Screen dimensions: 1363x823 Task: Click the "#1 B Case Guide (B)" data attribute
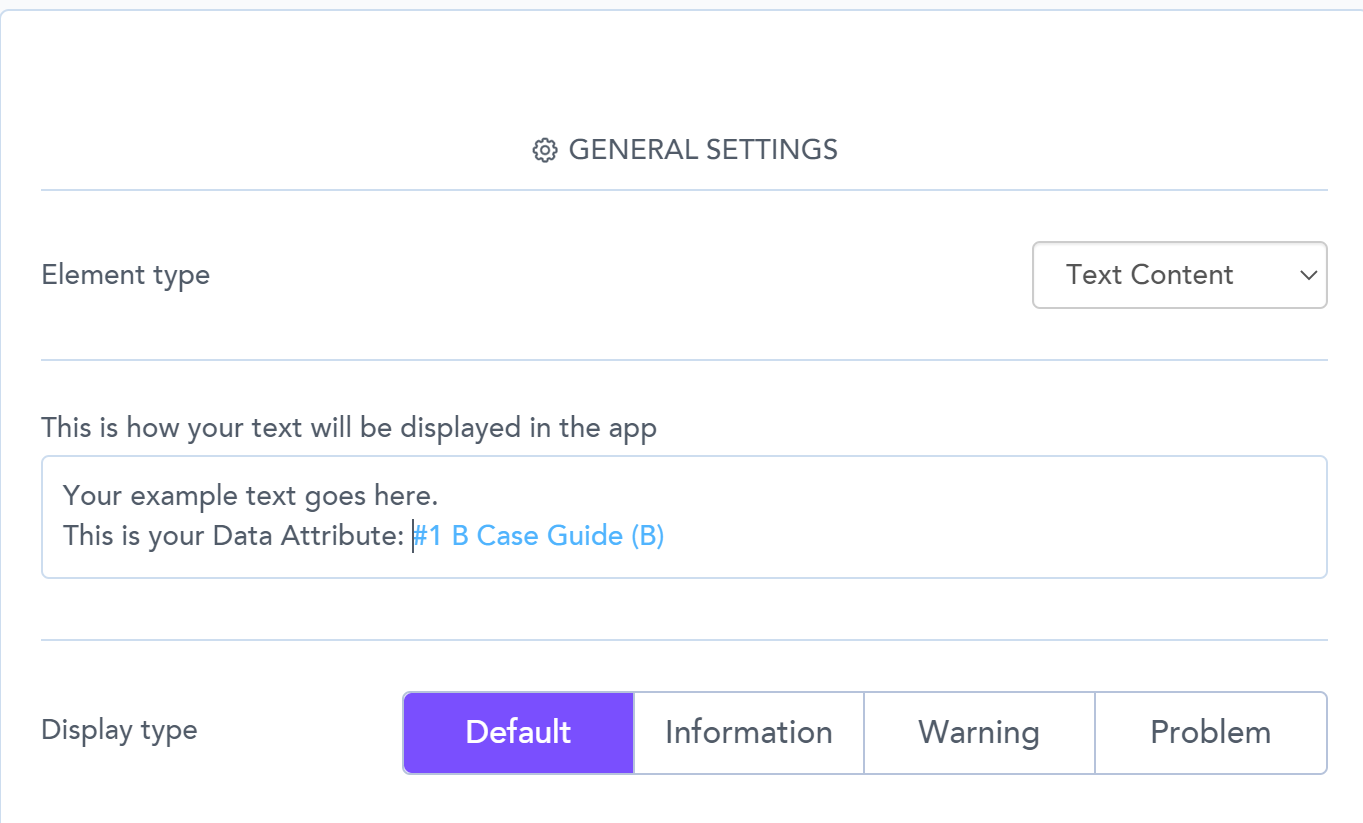[x=540, y=536]
